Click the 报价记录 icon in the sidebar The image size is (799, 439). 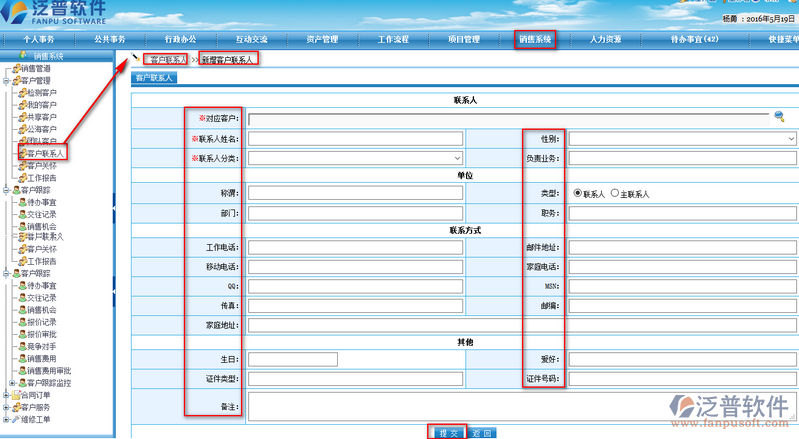click(x=22, y=322)
